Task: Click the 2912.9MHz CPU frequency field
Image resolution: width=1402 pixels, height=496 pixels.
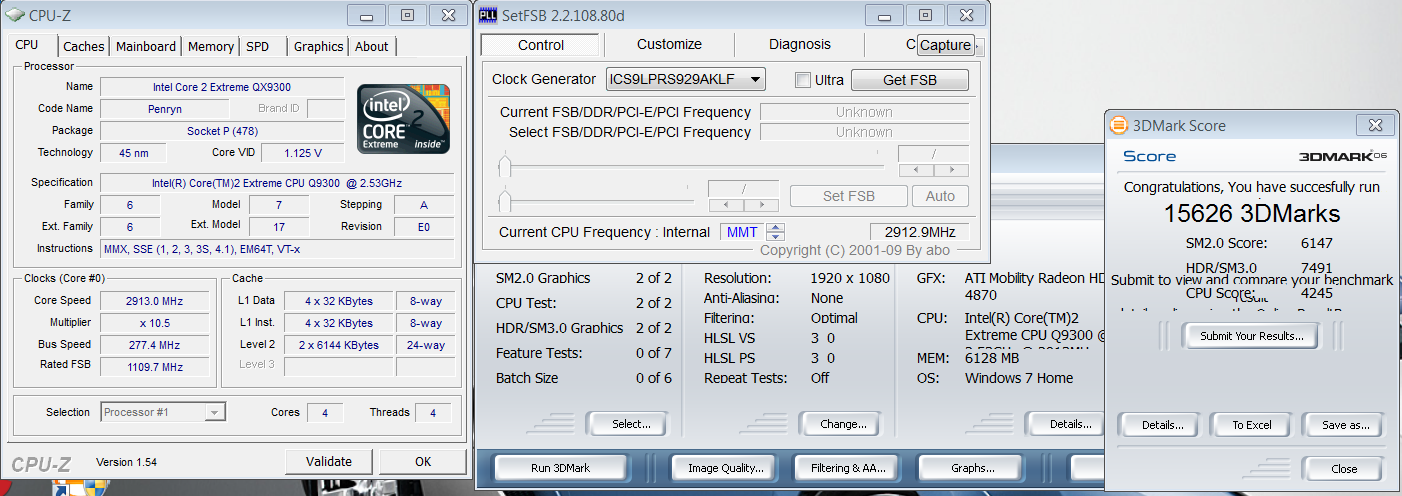Action: click(919, 232)
